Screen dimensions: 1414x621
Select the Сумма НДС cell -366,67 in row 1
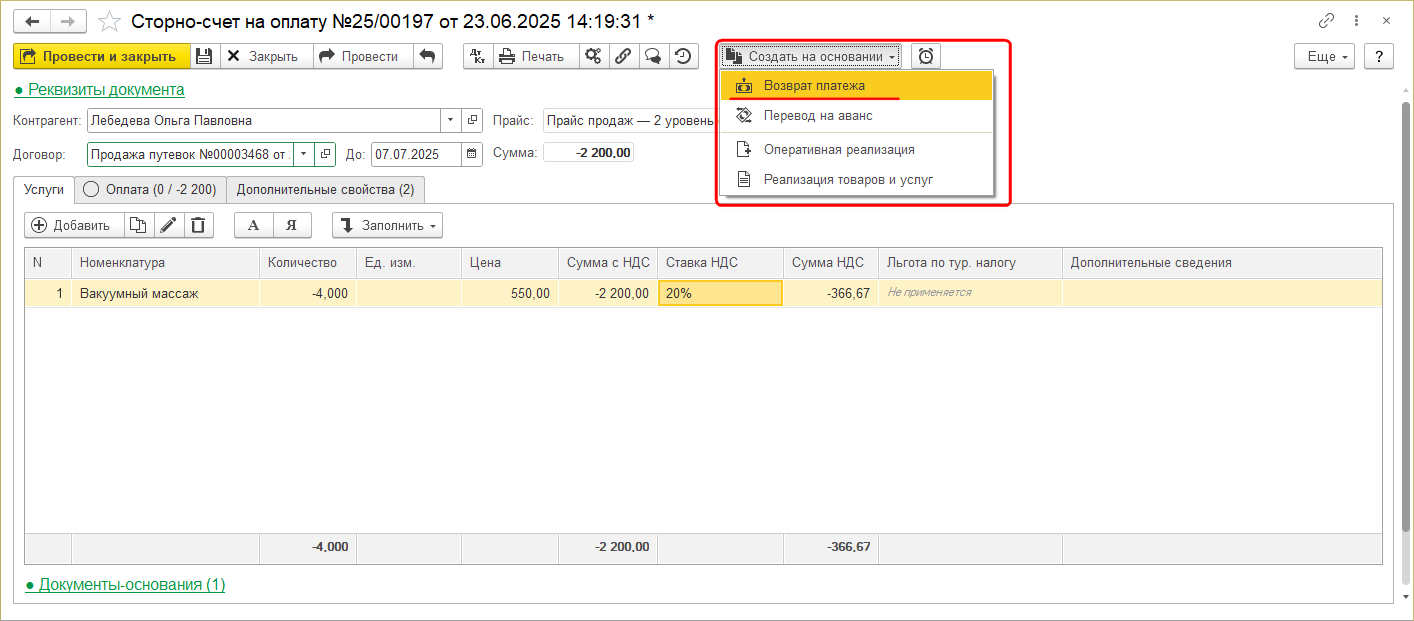tap(831, 293)
